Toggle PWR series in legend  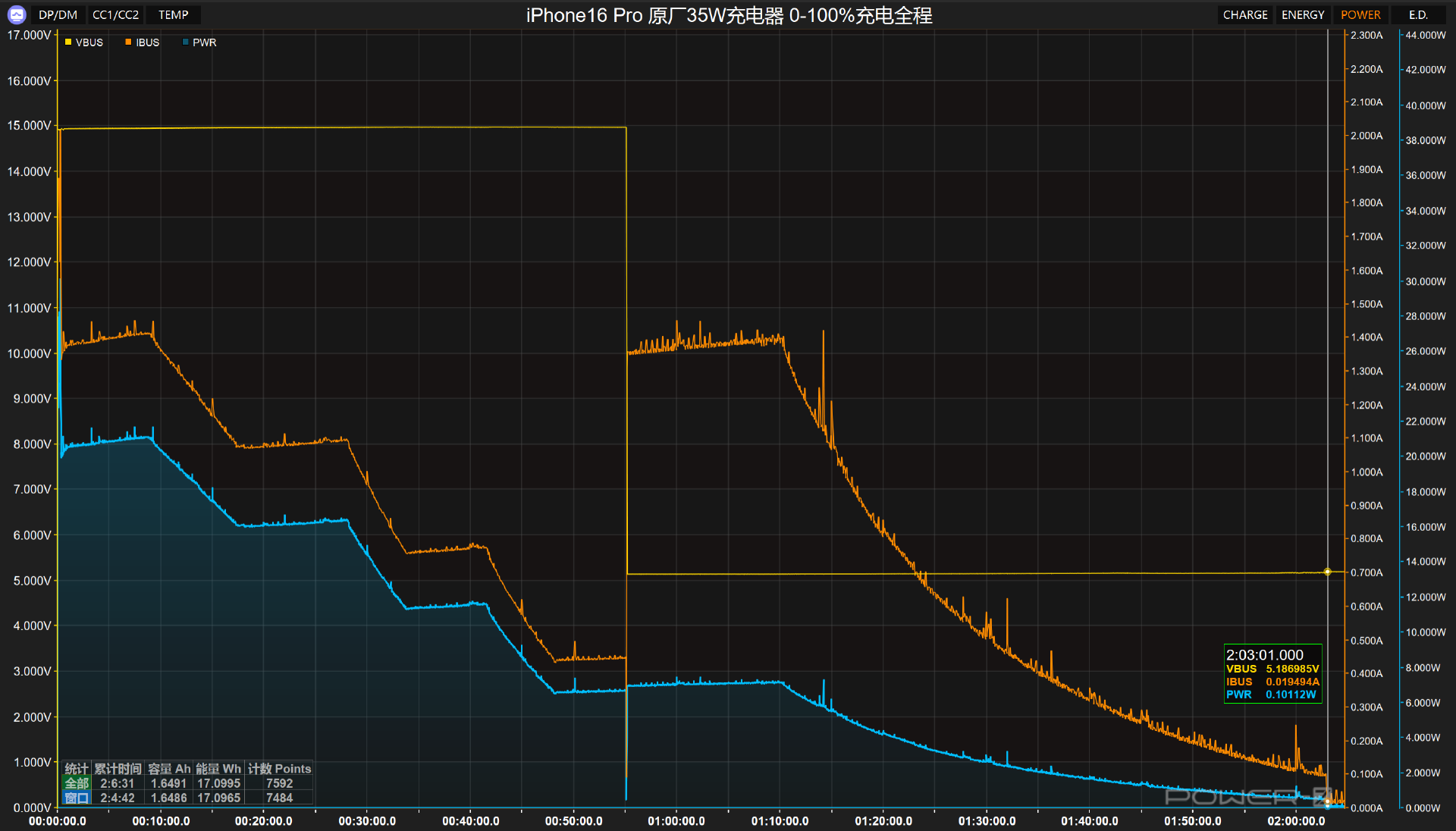pyautogui.click(x=199, y=42)
